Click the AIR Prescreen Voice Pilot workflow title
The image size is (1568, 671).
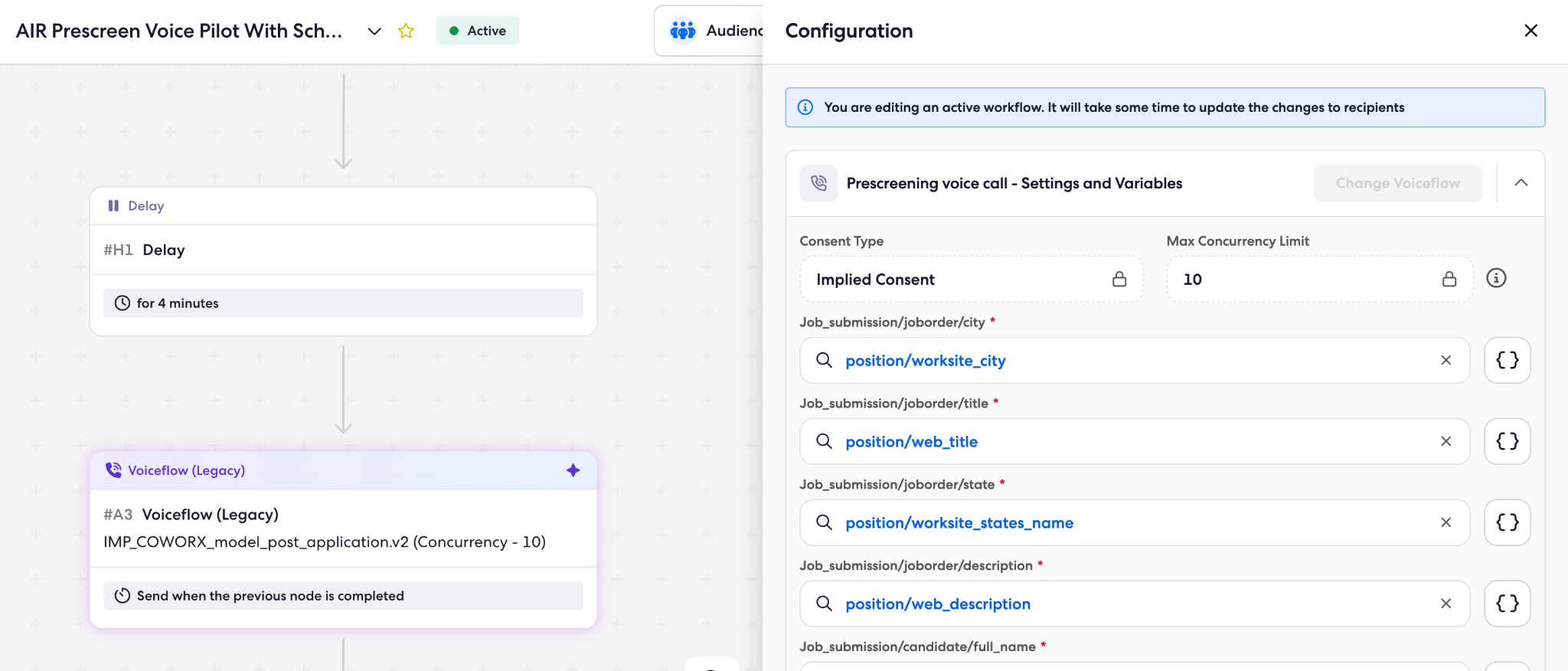(x=179, y=31)
